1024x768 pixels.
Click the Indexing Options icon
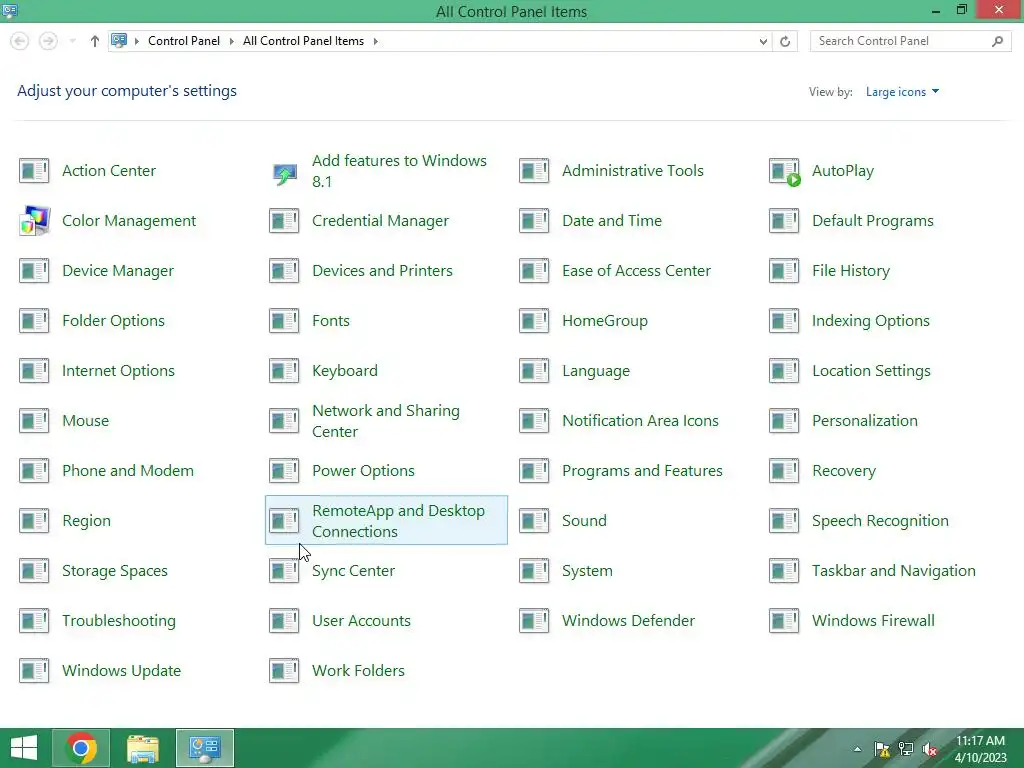[784, 321]
